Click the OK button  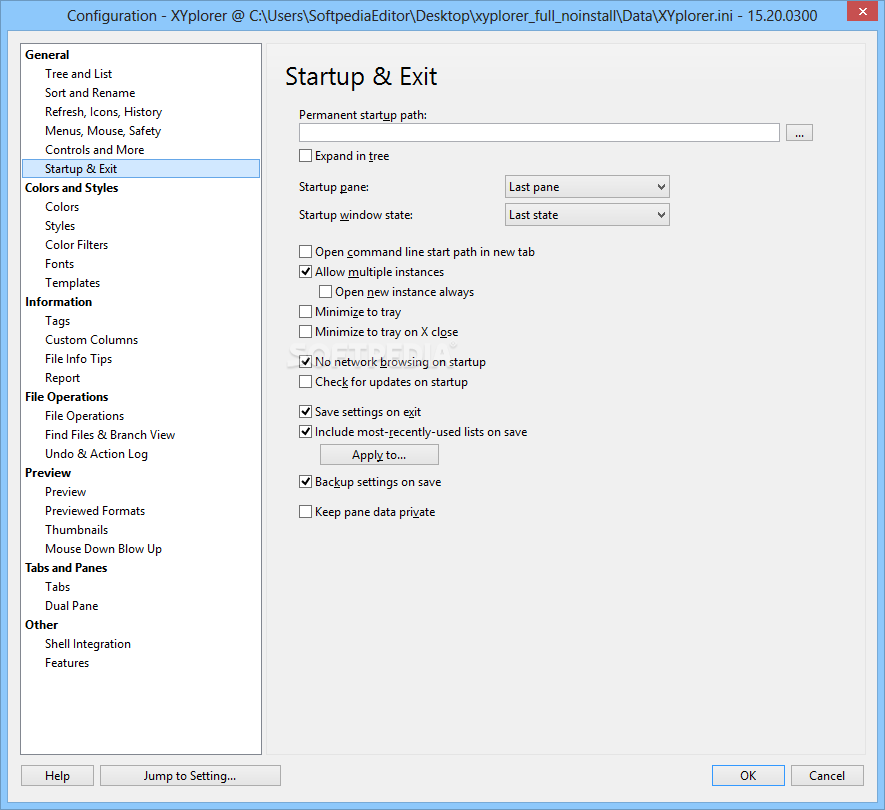tap(748, 776)
